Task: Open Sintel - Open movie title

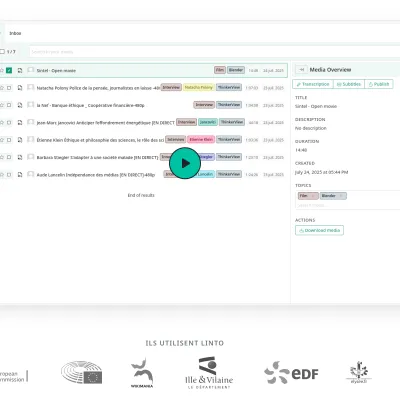Action: point(56,71)
